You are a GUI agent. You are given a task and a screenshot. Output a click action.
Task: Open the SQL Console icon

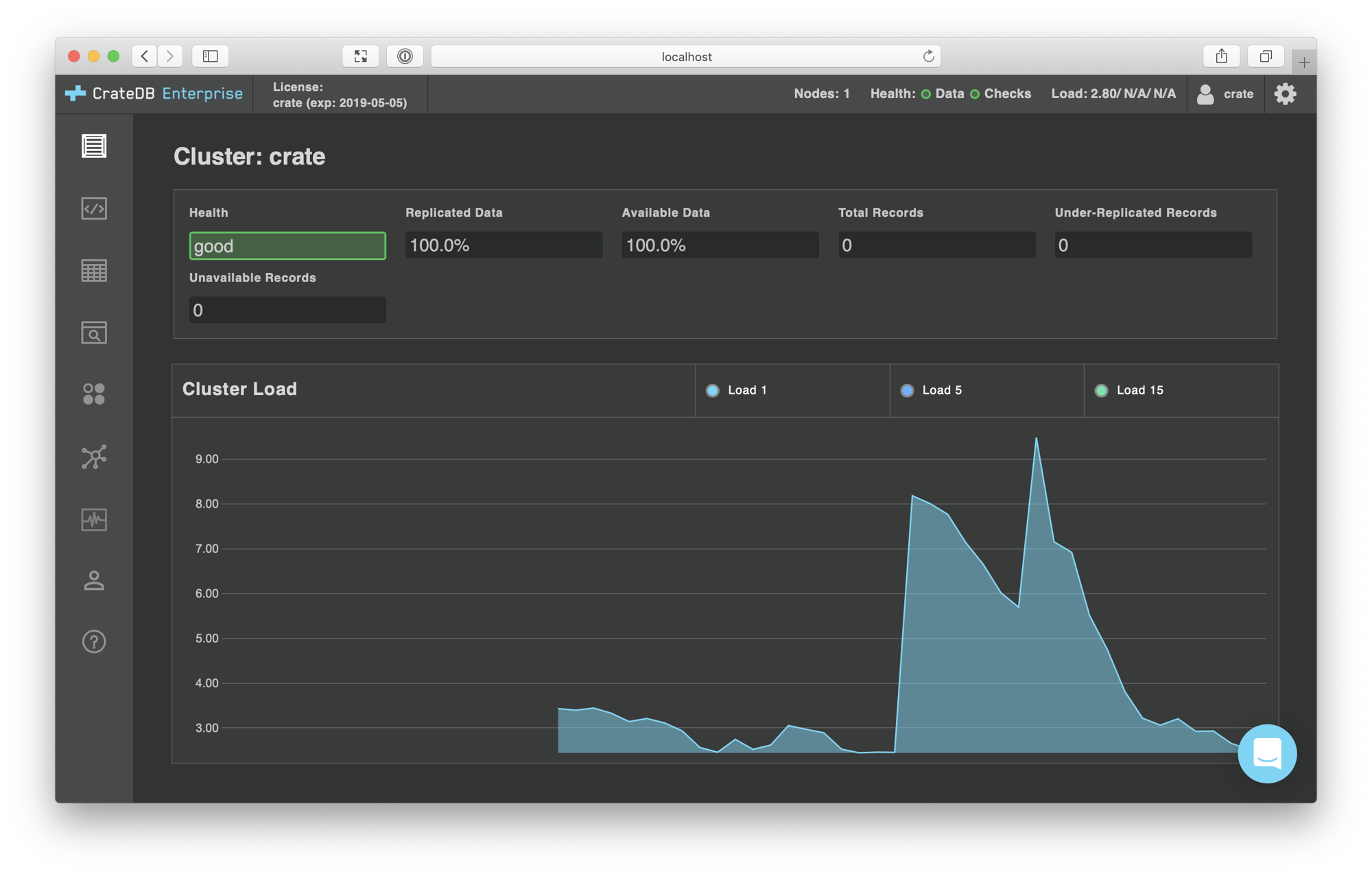(x=94, y=209)
